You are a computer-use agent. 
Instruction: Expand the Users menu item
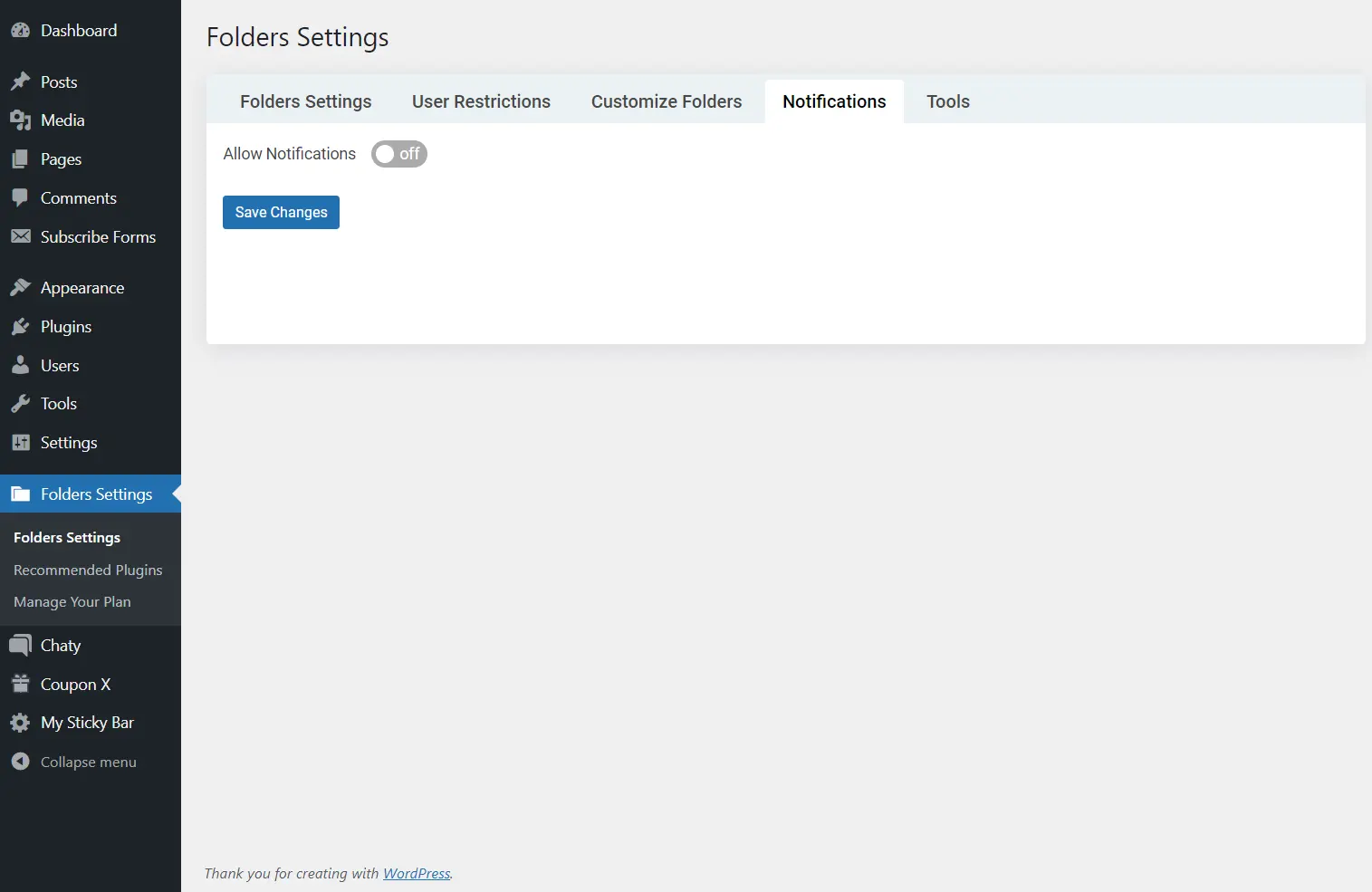(x=60, y=366)
